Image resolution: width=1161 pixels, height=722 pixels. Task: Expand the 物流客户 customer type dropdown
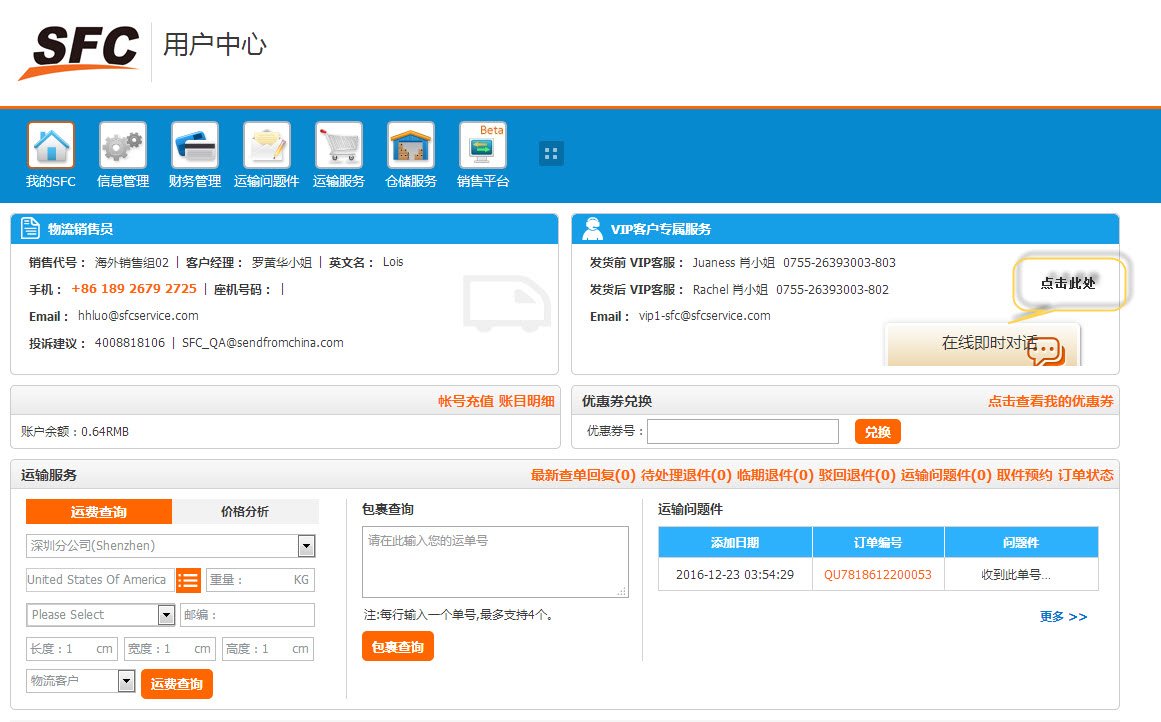click(126, 681)
